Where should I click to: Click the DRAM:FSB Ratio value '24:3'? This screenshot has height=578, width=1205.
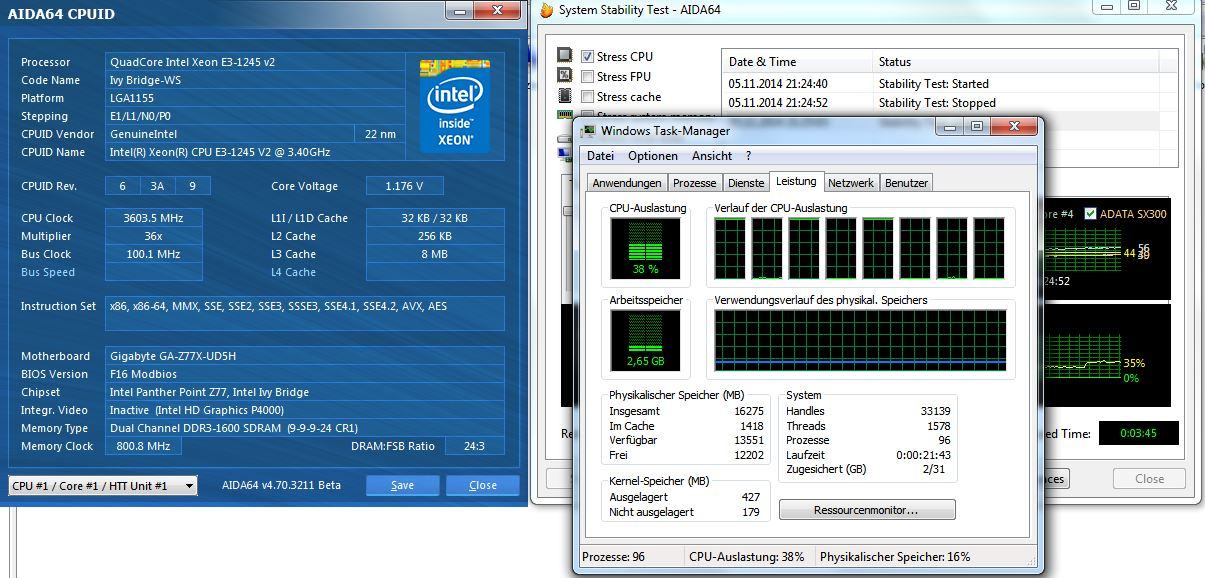473,446
